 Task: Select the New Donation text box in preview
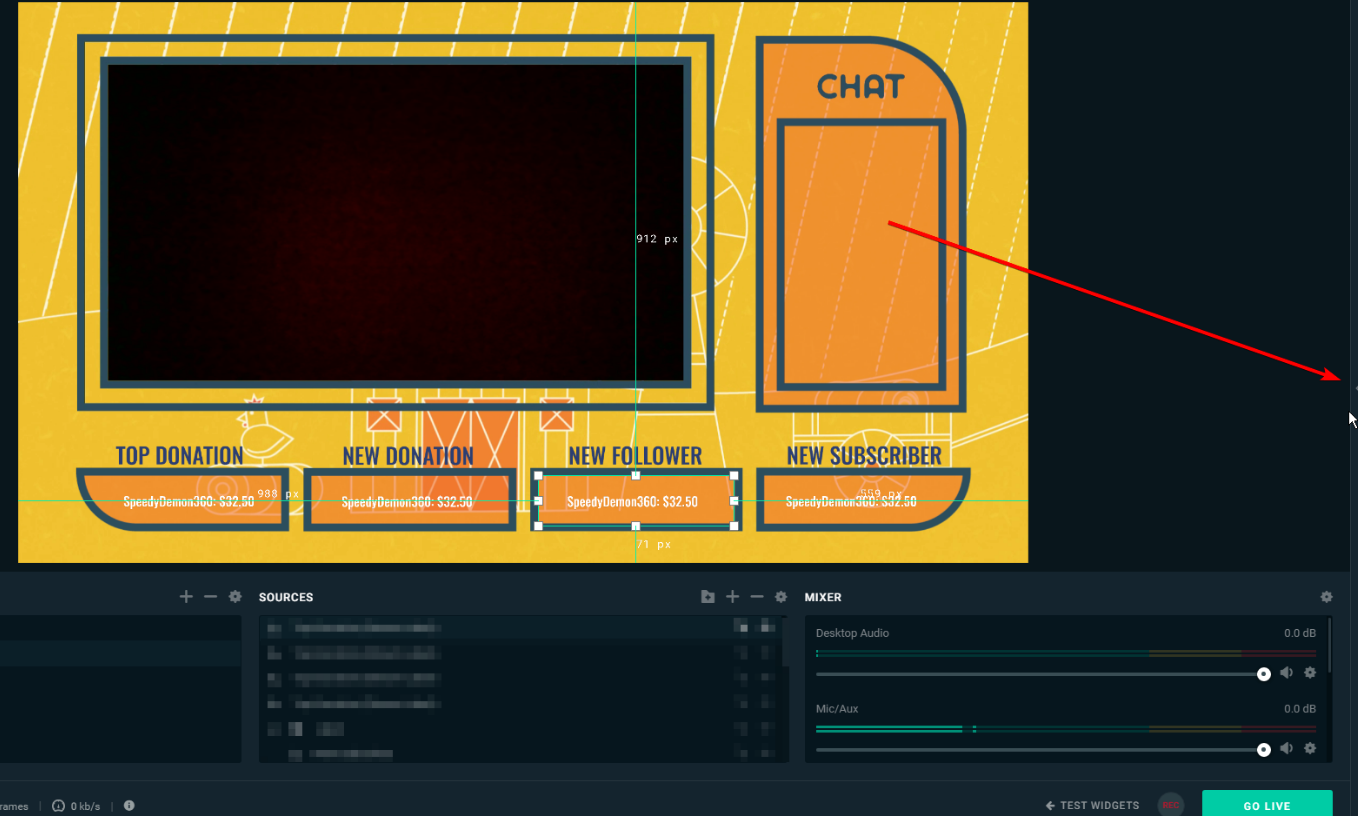point(408,500)
